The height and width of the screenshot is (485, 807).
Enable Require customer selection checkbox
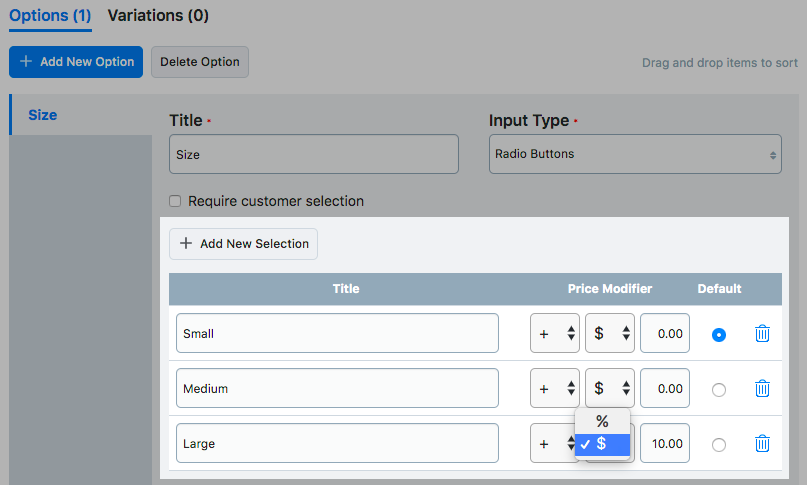coord(175,201)
